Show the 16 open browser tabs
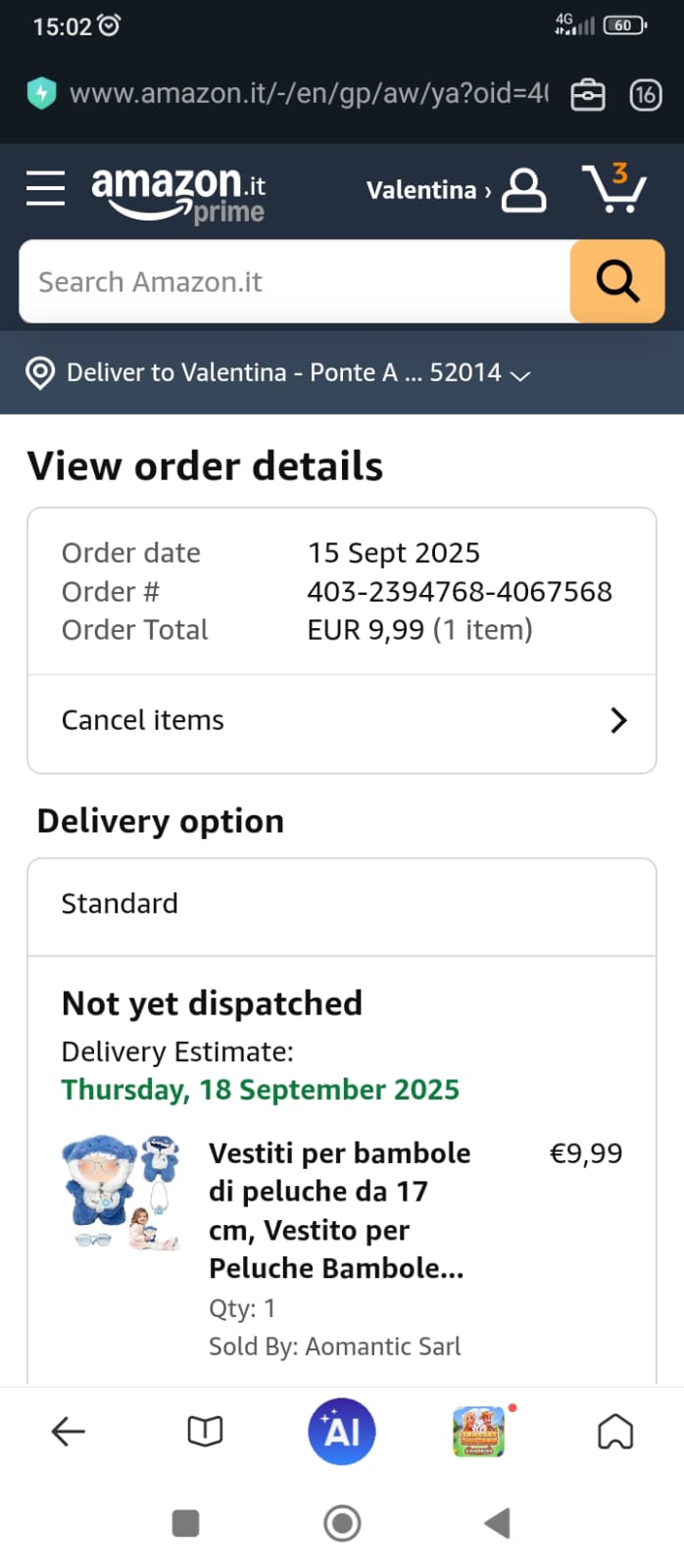The height and width of the screenshot is (1568, 684). (645, 95)
